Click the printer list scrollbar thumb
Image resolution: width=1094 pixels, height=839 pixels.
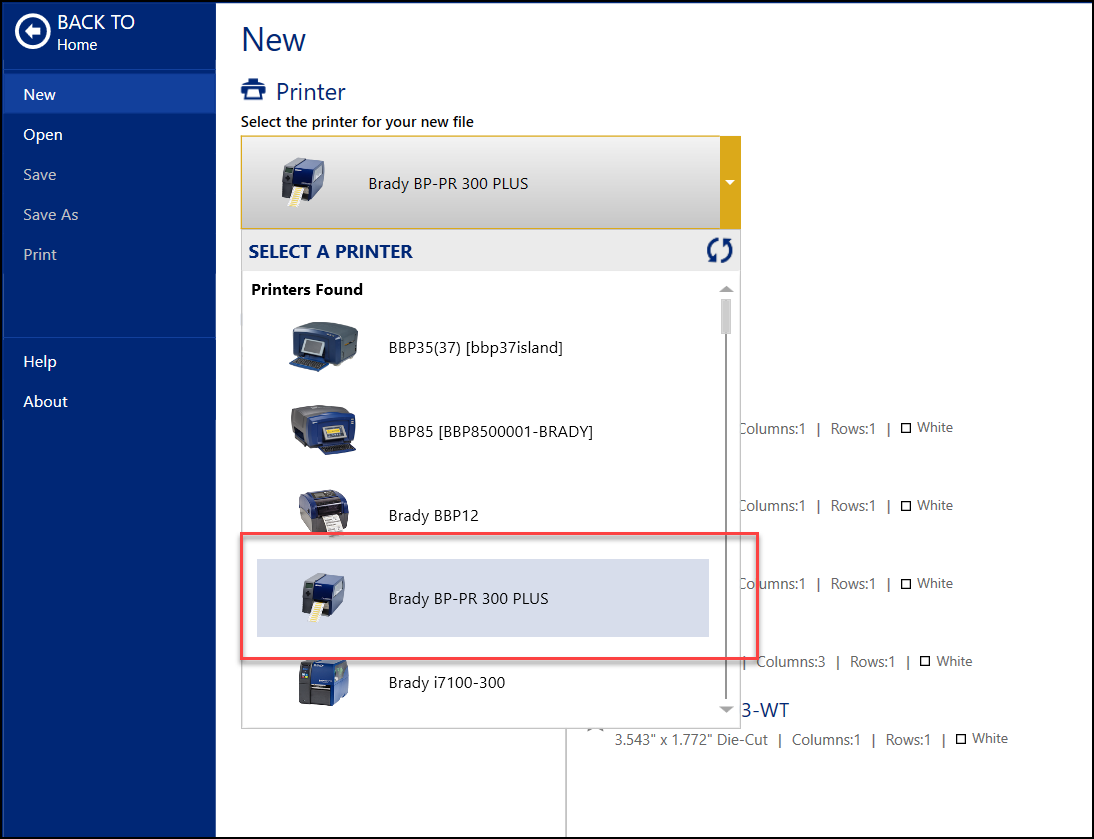725,315
